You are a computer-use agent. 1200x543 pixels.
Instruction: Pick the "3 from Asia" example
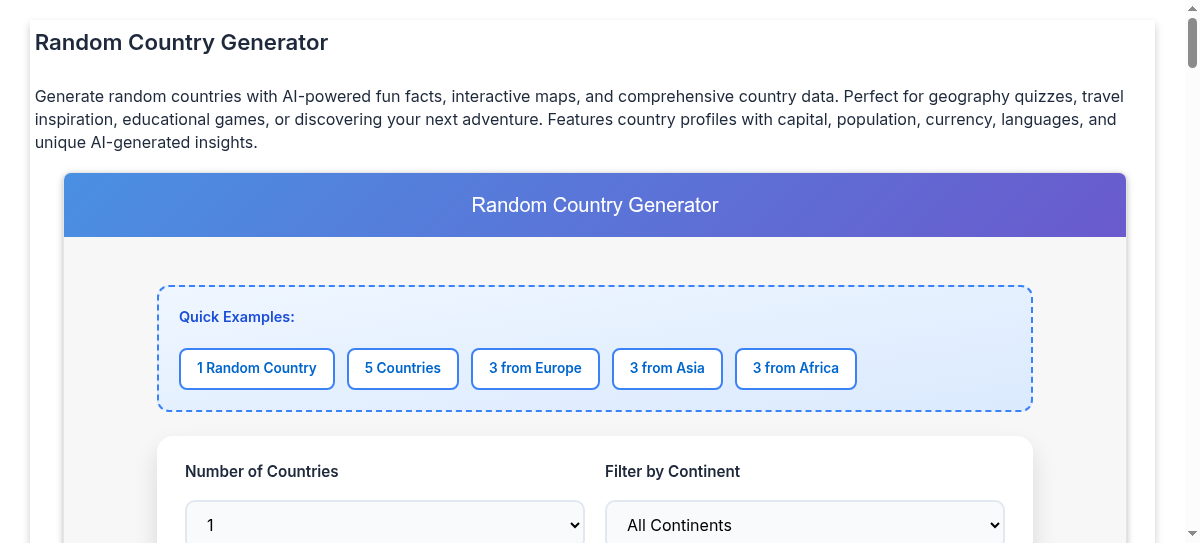[667, 368]
